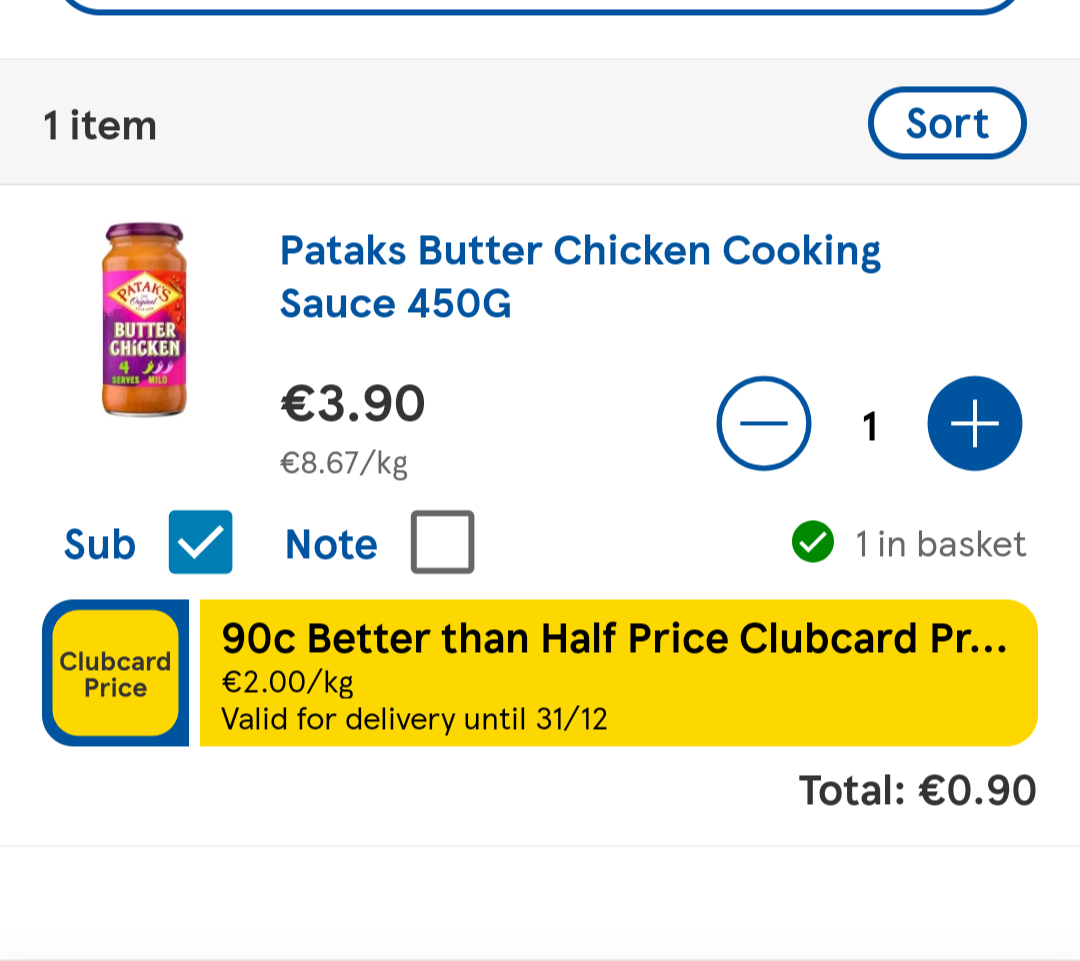
Task: Click the "1 in basket" status text
Action: [940, 544]
